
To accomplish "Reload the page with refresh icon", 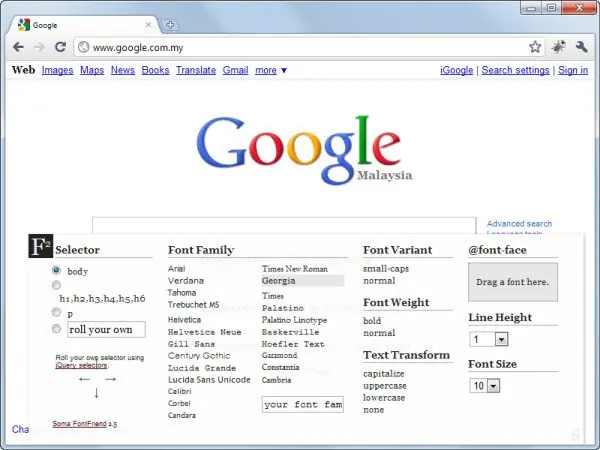I will 60,47.
